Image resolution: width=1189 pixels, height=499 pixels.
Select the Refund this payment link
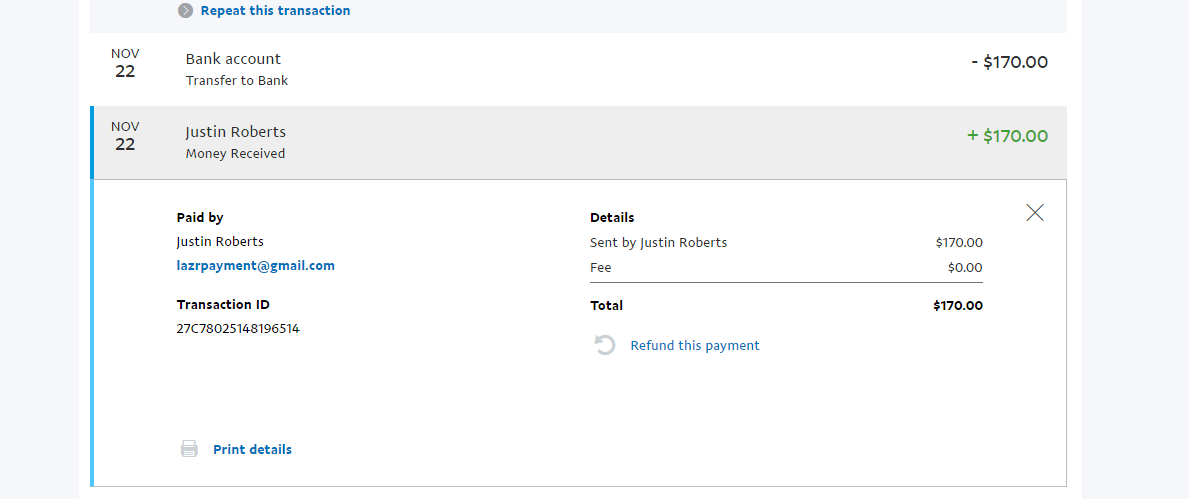[695, 346]
